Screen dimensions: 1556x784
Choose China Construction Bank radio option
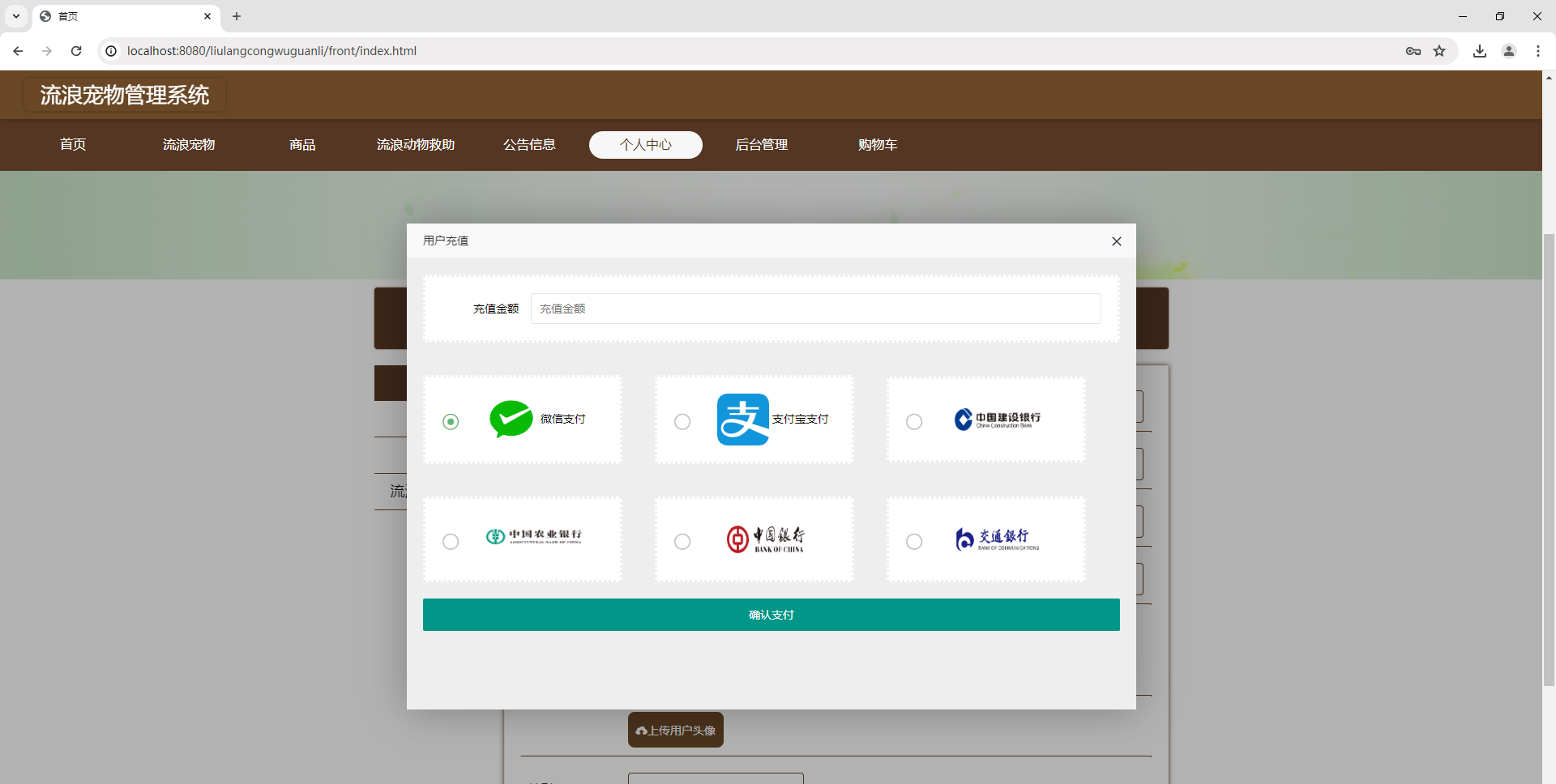tap(914, 421)
